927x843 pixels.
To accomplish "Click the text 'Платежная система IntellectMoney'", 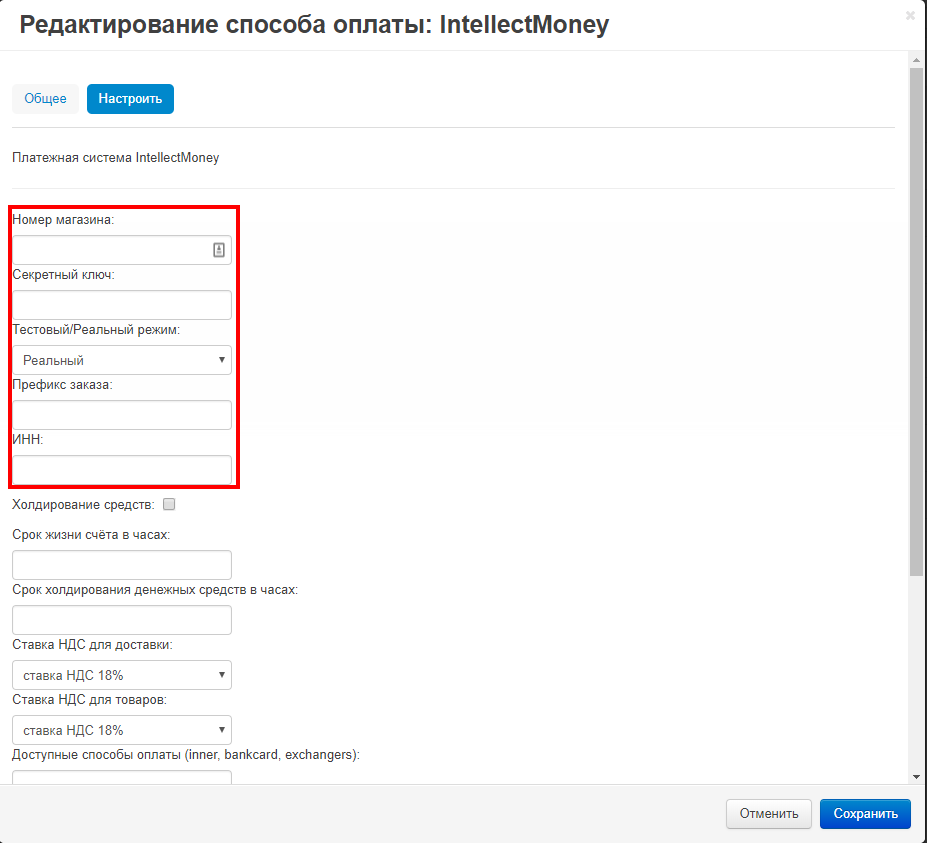I will (116, 158).
